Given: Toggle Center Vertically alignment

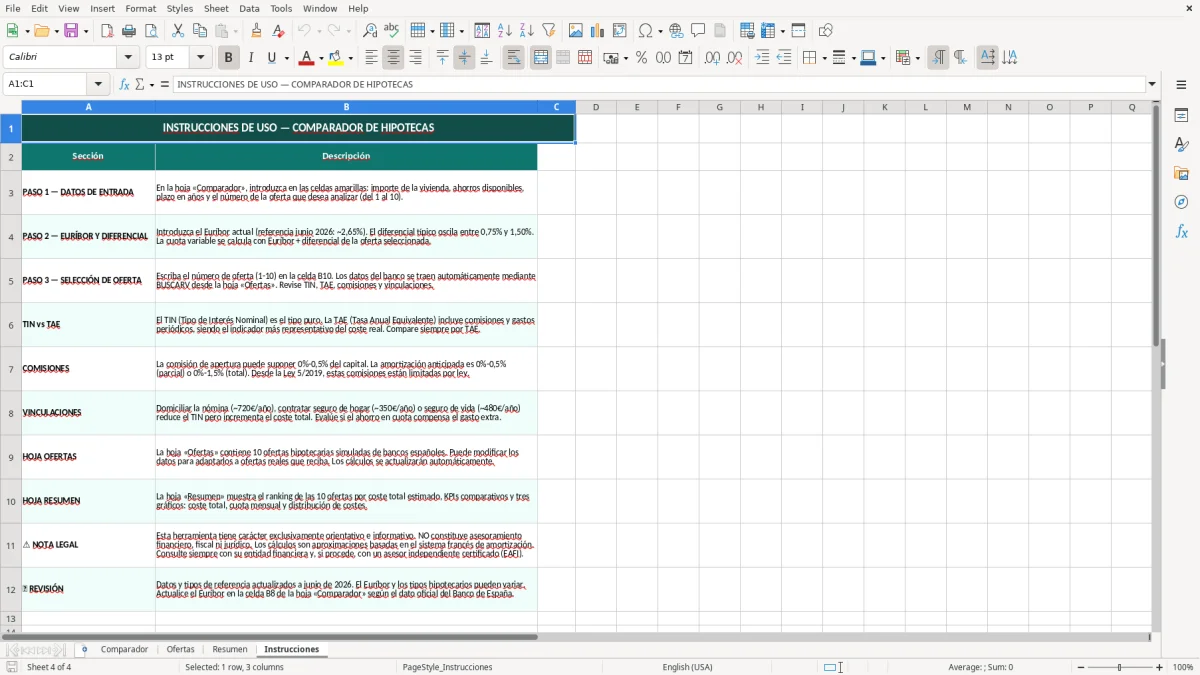Looking at the screenshot, I should tap(464, 58).
